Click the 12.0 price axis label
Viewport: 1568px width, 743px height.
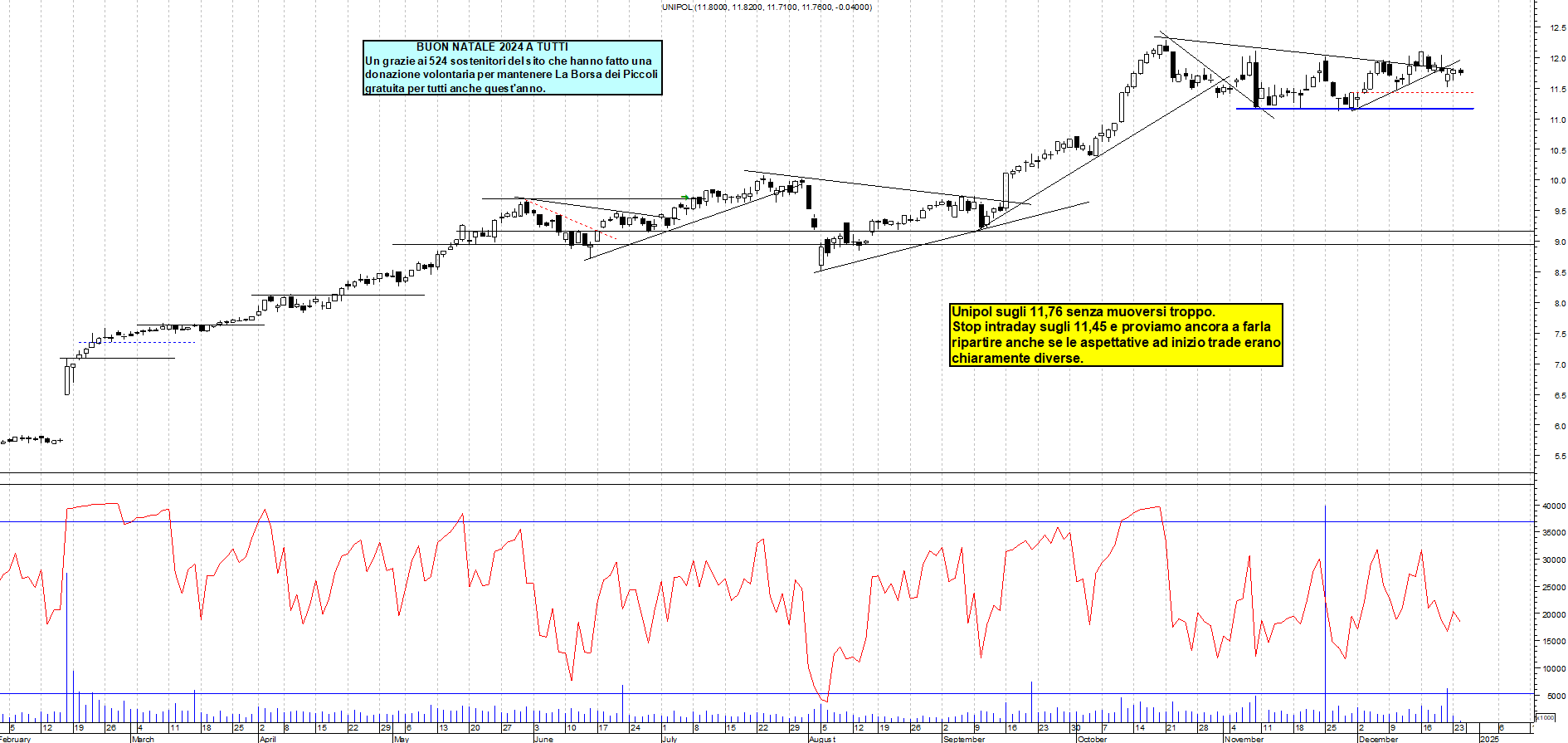click(x=1557, y=59)
